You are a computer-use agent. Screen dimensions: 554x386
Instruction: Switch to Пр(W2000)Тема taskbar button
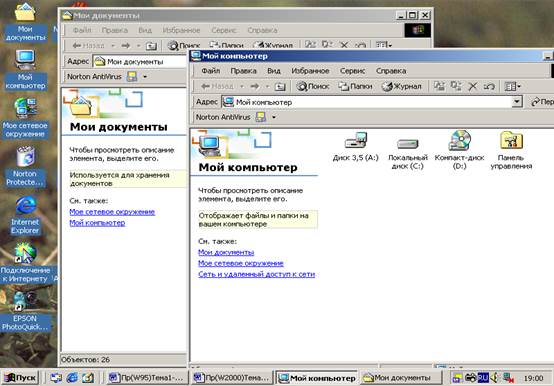(233, 378)
